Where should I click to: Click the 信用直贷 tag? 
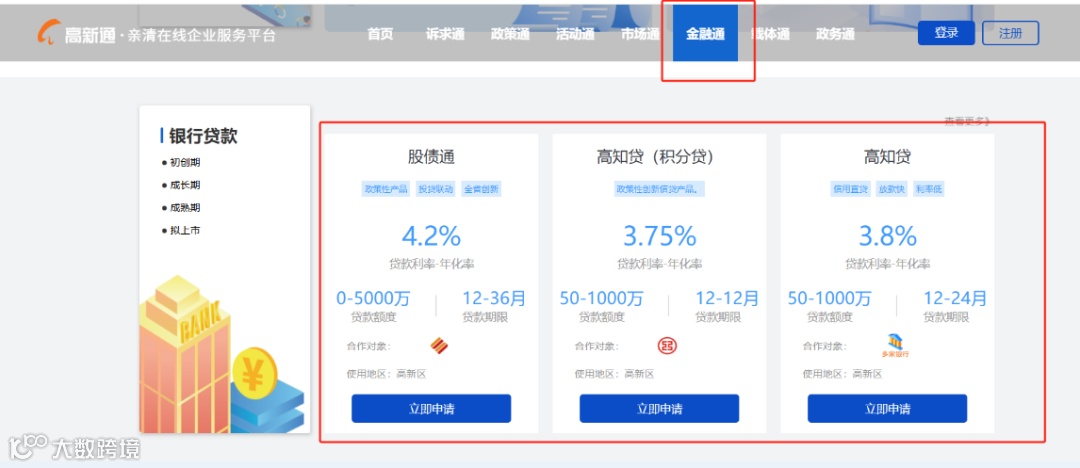click(x=849, y=189)
